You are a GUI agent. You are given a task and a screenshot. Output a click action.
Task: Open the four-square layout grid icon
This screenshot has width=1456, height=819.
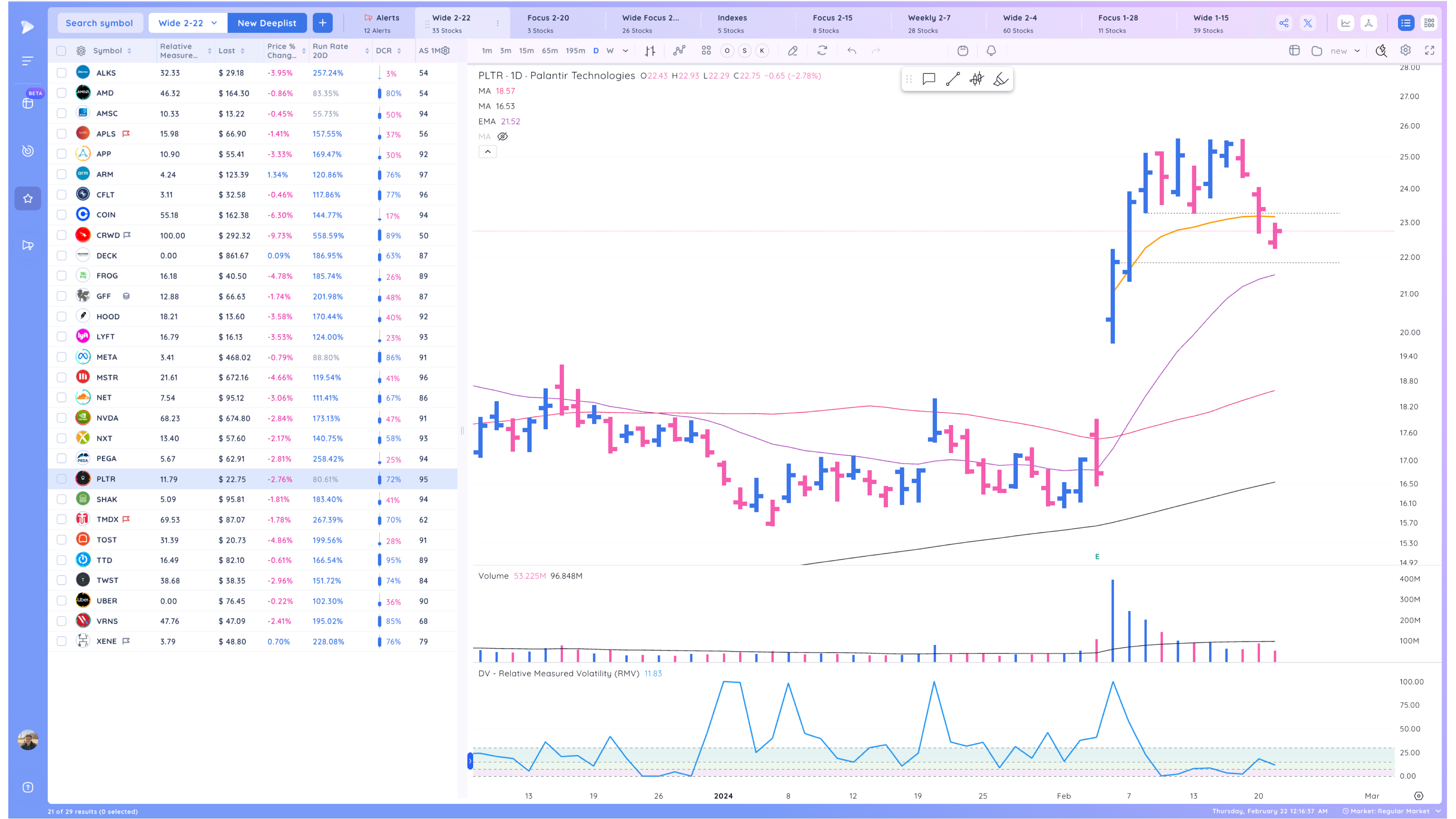point(706,50)
